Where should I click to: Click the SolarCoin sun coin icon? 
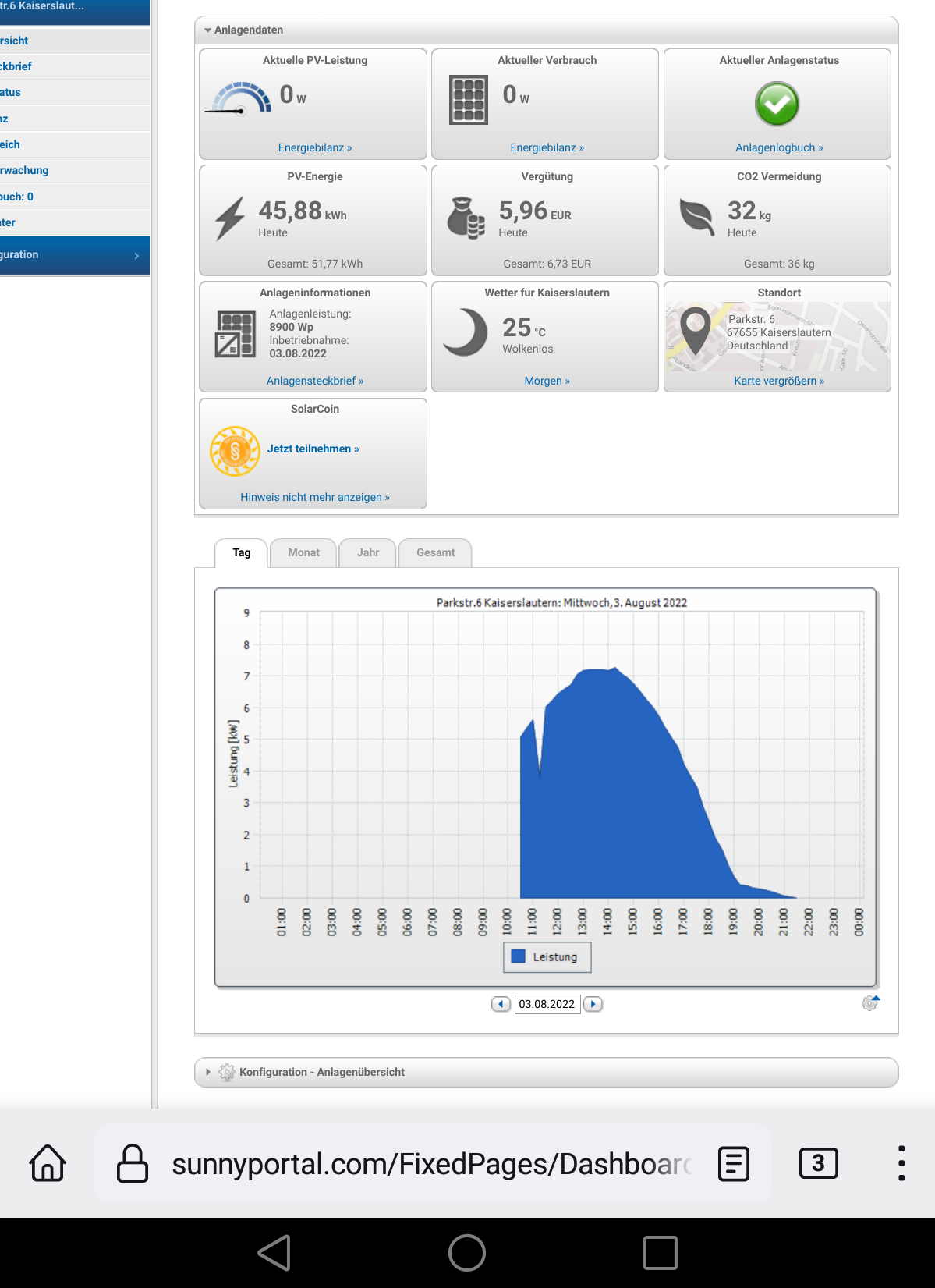(x=235, y=451)
